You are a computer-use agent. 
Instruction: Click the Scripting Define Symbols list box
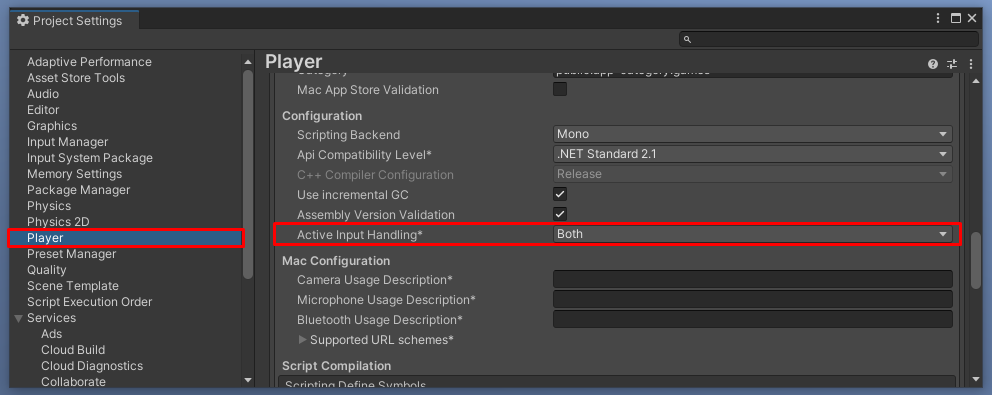tap(617, 381)
